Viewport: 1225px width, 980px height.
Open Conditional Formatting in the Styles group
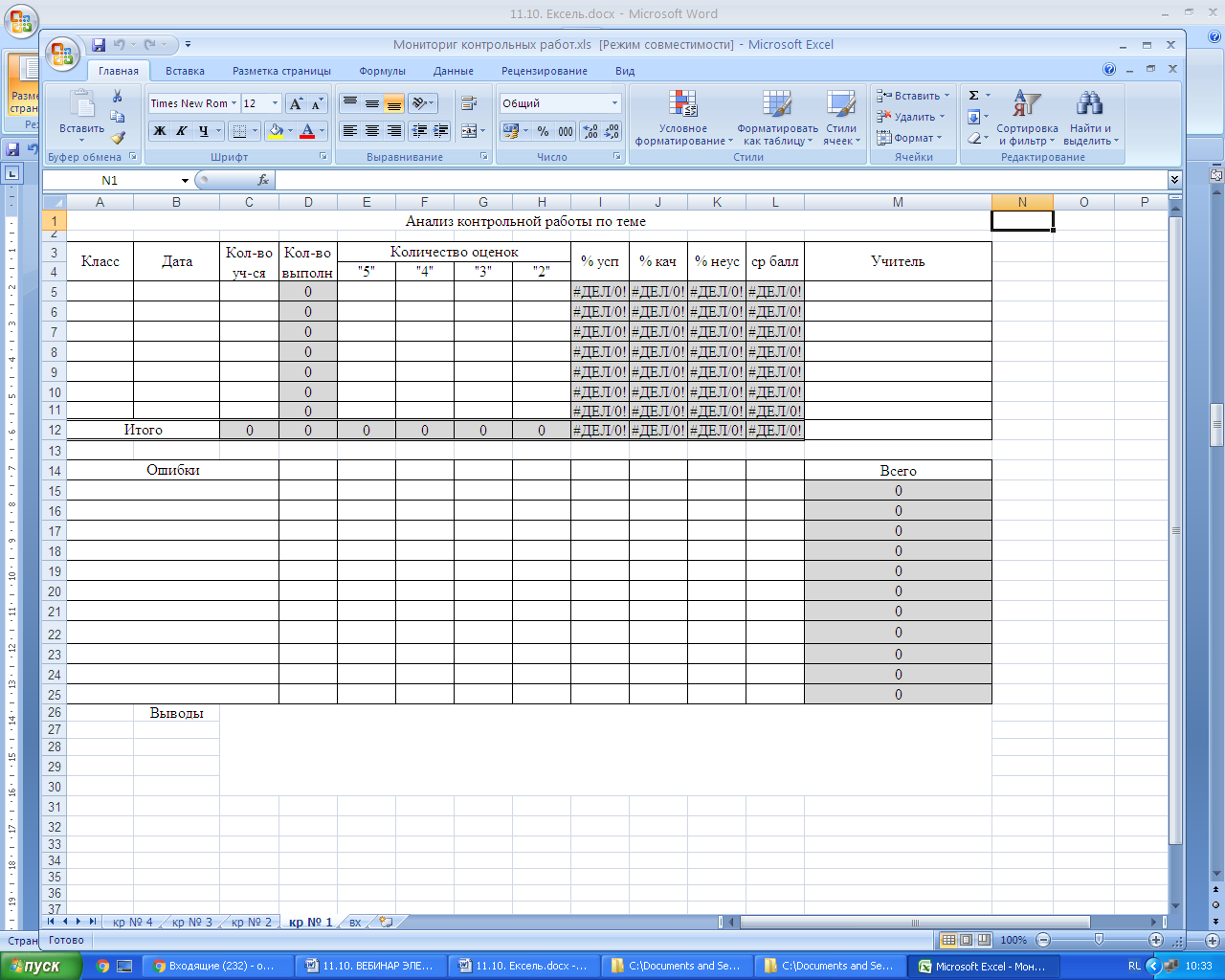pos(683,118)
